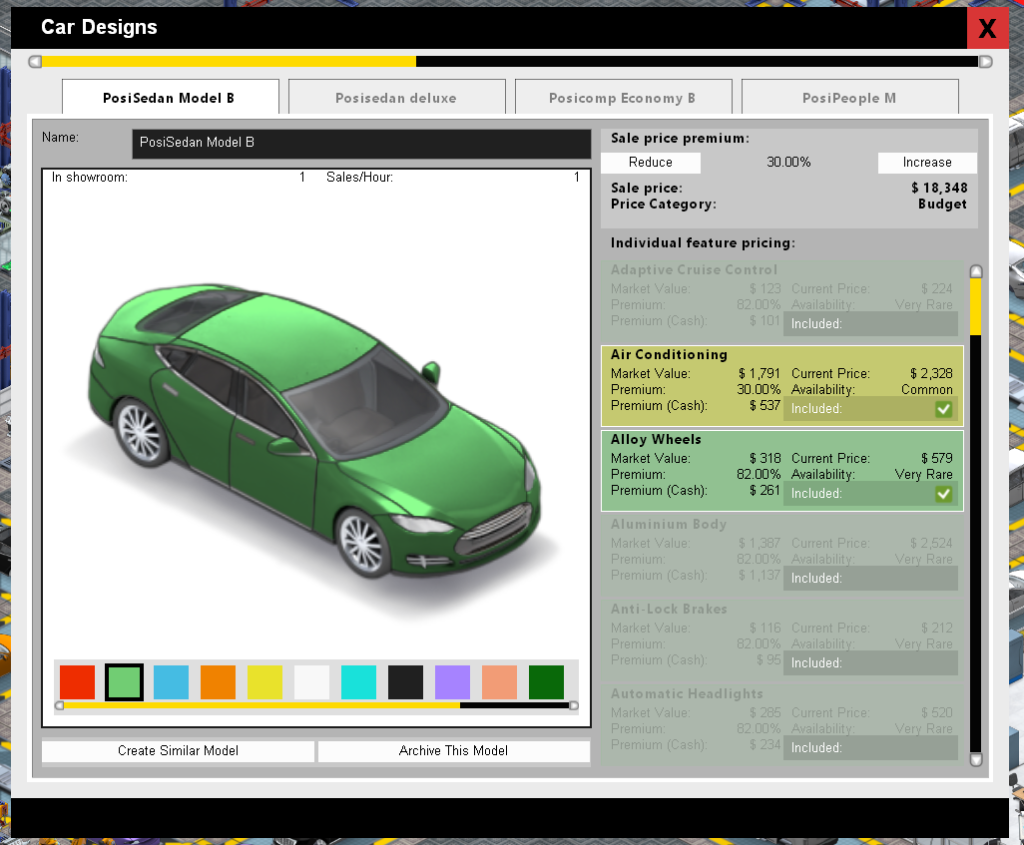Increase the sale price premium

click(927, 162)
